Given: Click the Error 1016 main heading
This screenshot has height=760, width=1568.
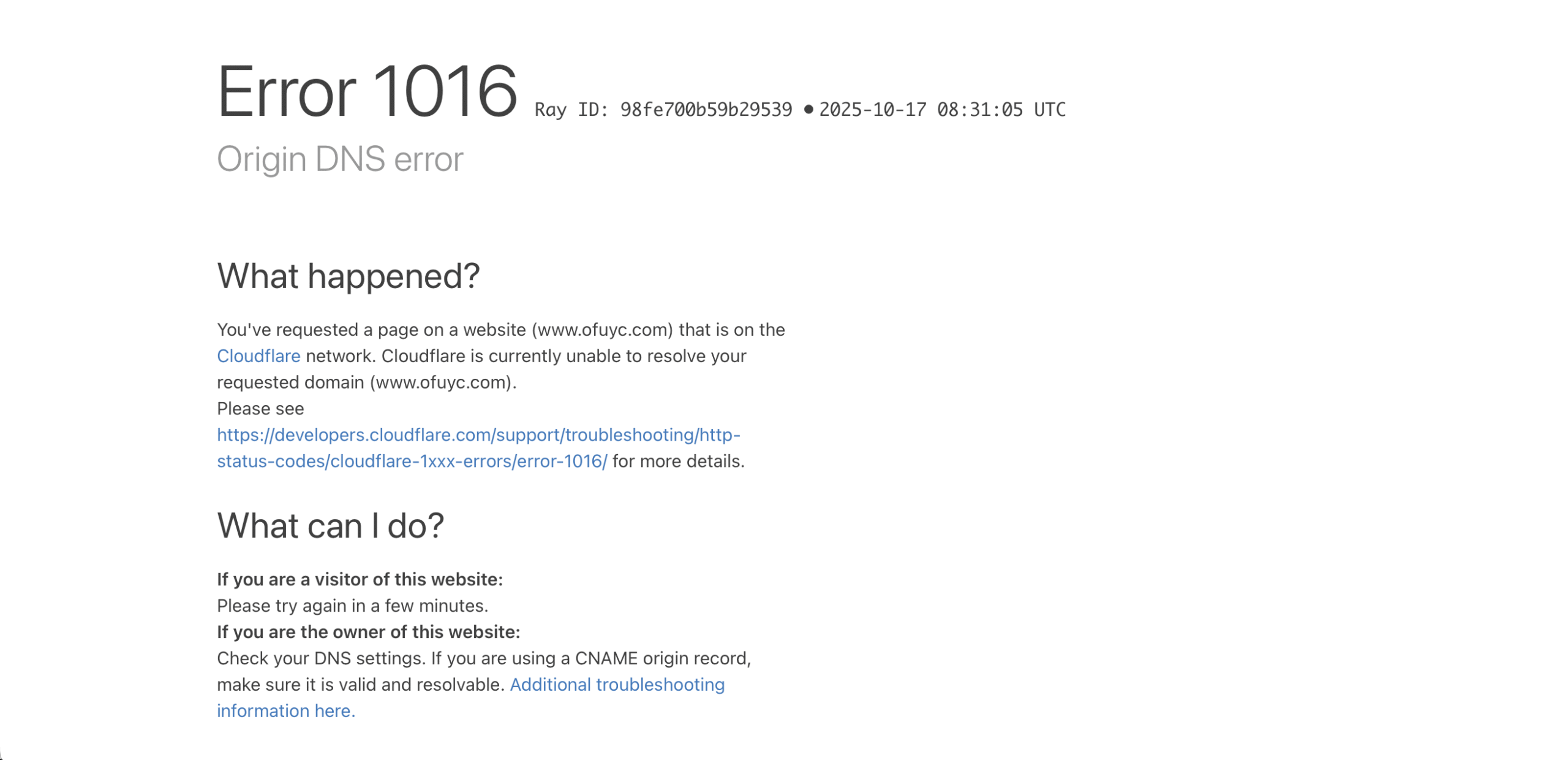Looking at the screenshot, I should click(367, 92).
